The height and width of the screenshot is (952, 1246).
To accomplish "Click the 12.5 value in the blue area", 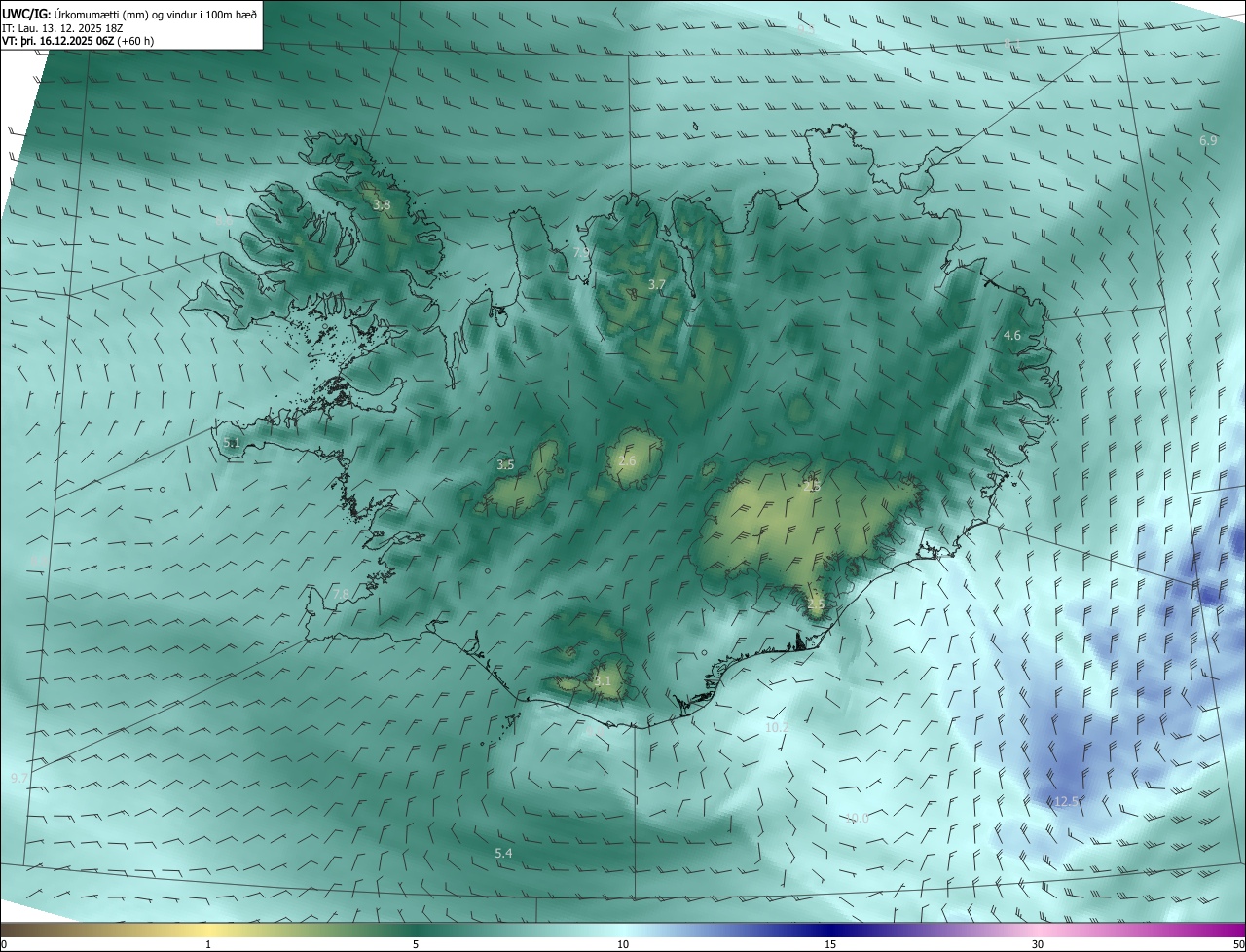I will point(1066,801).
